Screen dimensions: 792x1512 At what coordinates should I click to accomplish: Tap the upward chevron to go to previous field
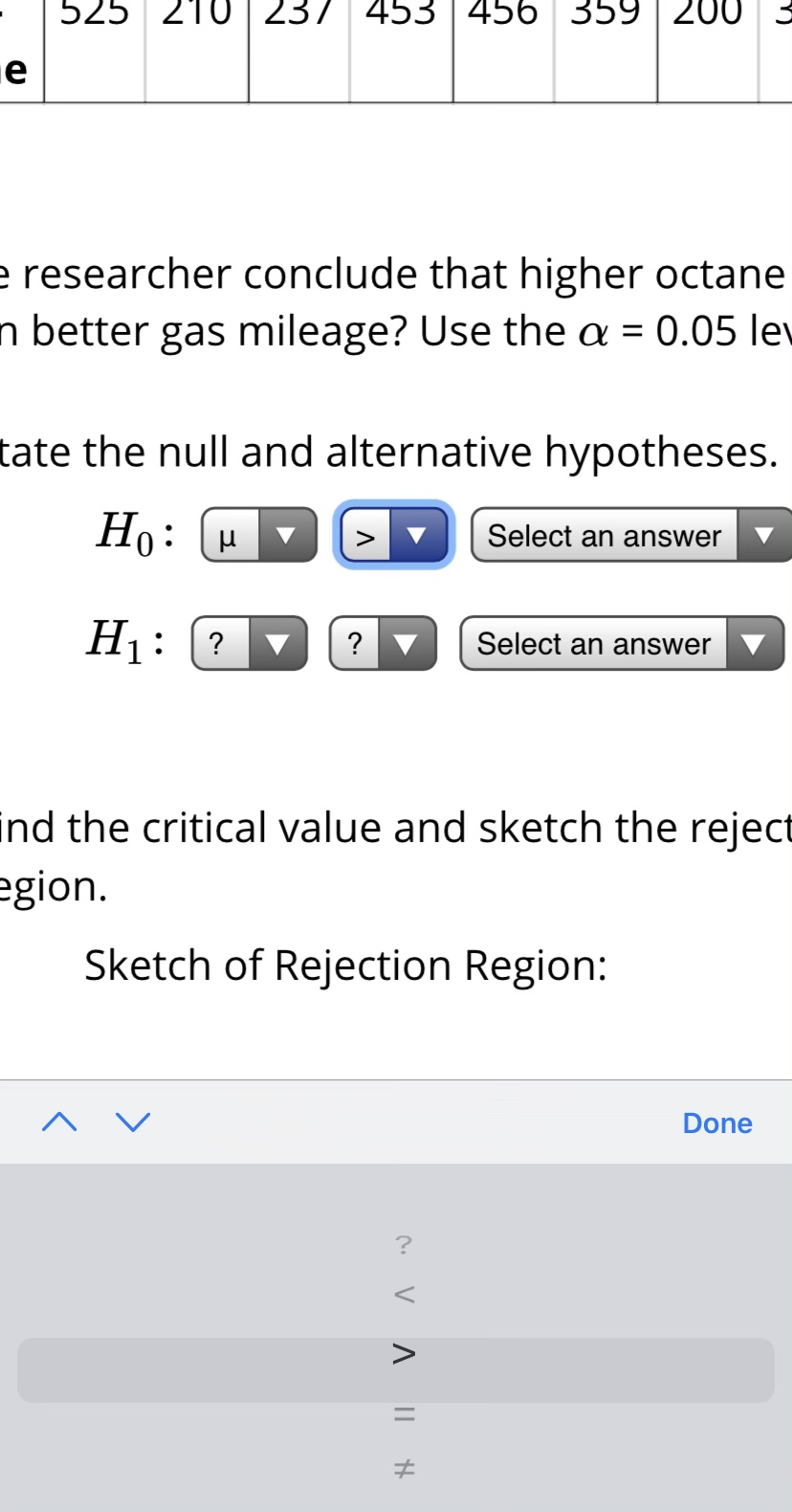pos(58,1122)
